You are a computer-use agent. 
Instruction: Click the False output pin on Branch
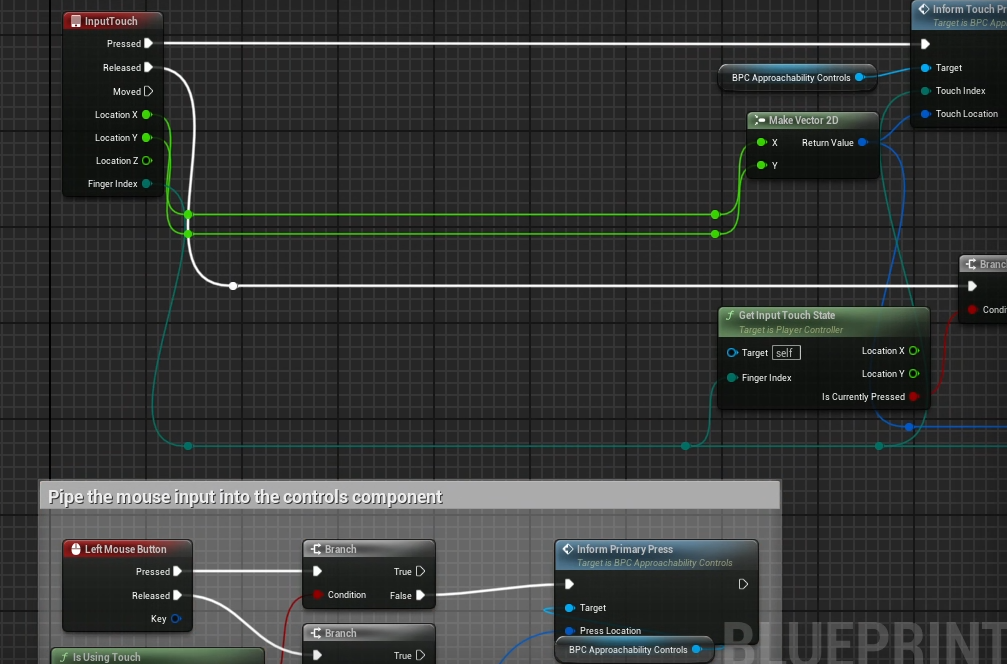420,595
